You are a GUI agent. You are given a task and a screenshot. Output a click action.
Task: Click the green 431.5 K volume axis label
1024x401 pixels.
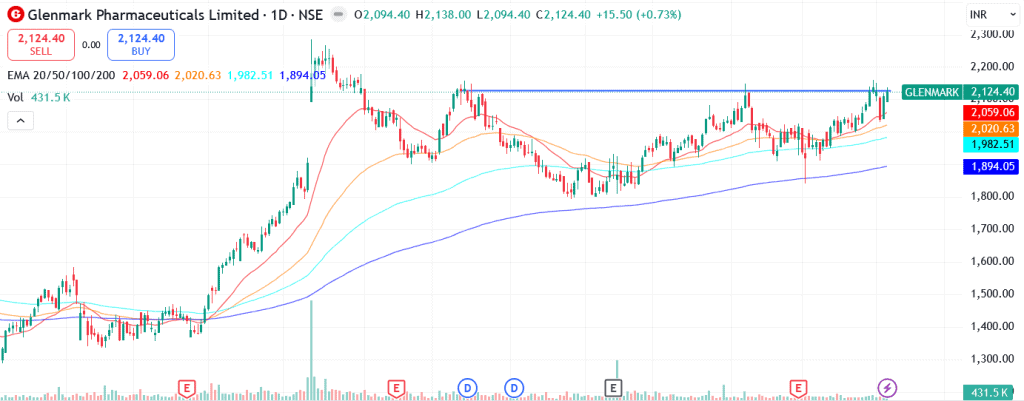pyautogui.click(x=990, y=393)
